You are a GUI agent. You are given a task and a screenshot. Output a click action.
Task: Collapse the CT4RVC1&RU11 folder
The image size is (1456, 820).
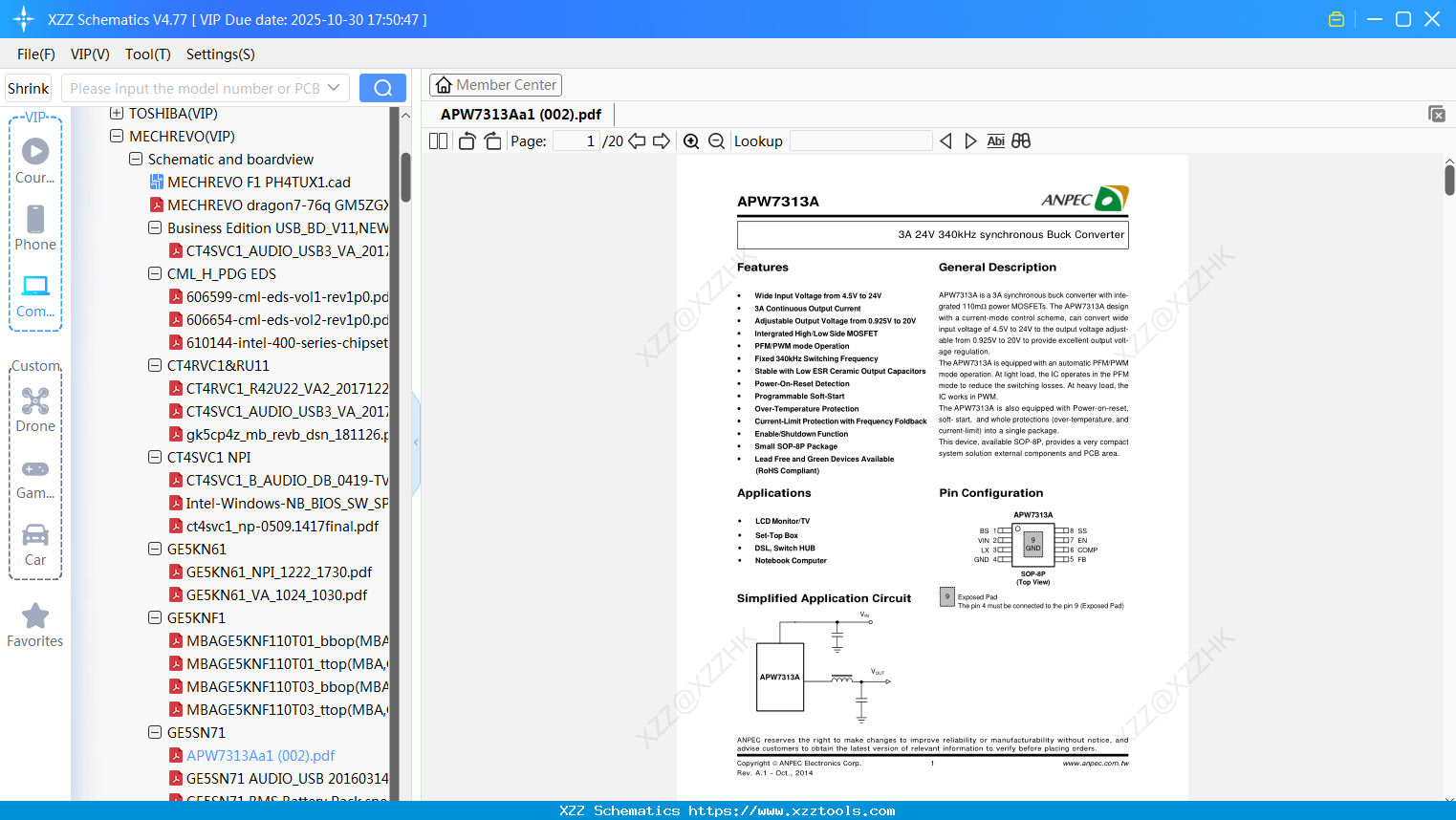155,365
